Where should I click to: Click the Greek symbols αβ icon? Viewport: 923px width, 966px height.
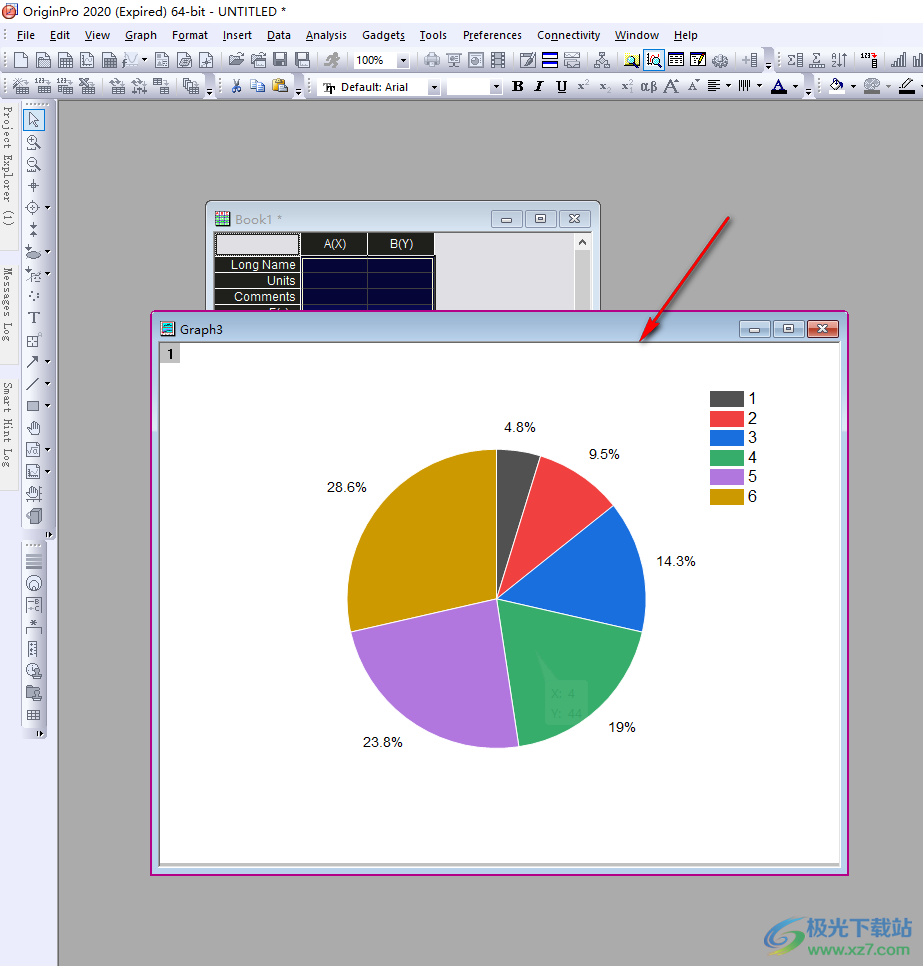point(649,86)
